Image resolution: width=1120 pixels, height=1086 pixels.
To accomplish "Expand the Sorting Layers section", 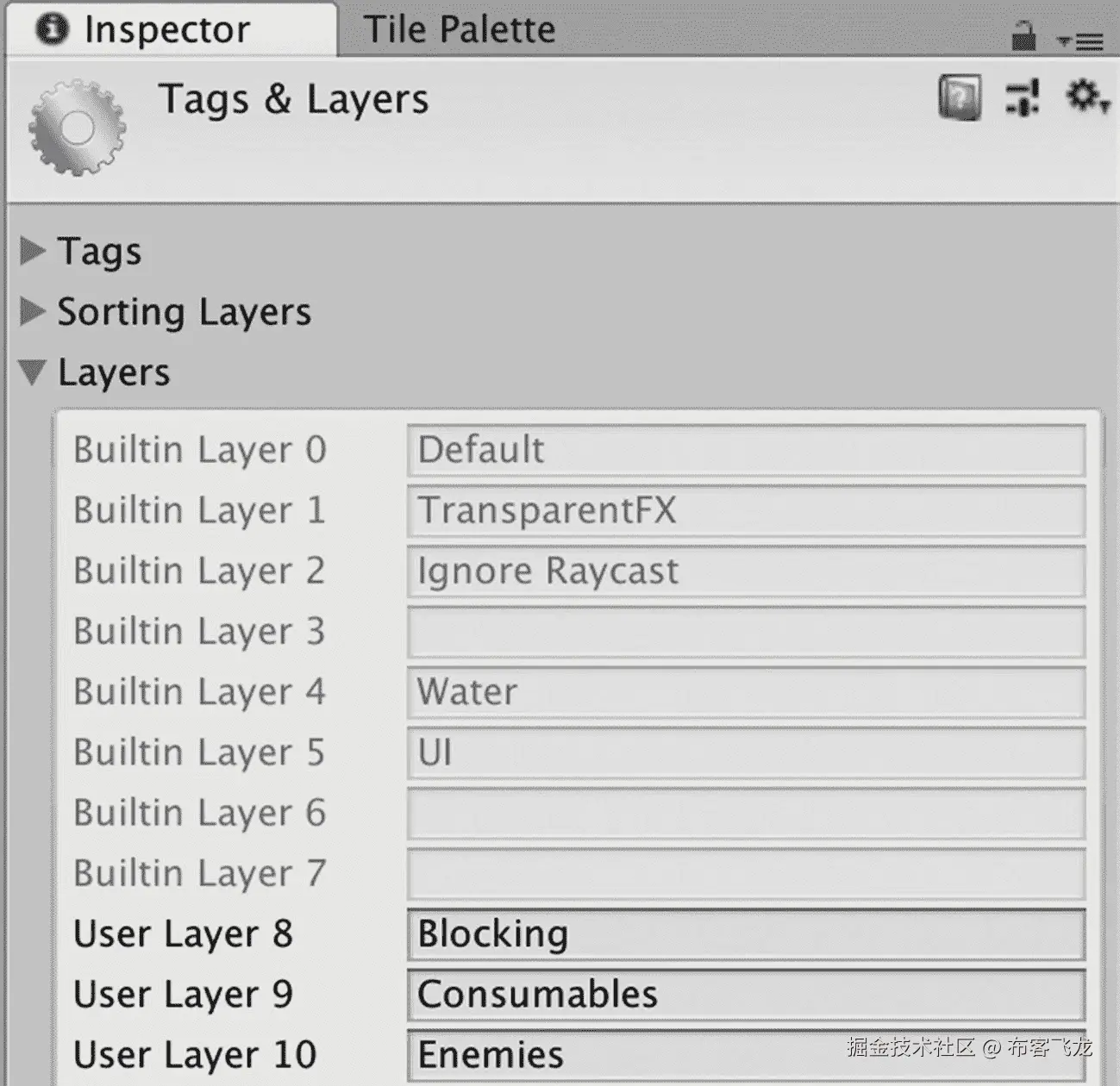I will click(x=33, y=311).
